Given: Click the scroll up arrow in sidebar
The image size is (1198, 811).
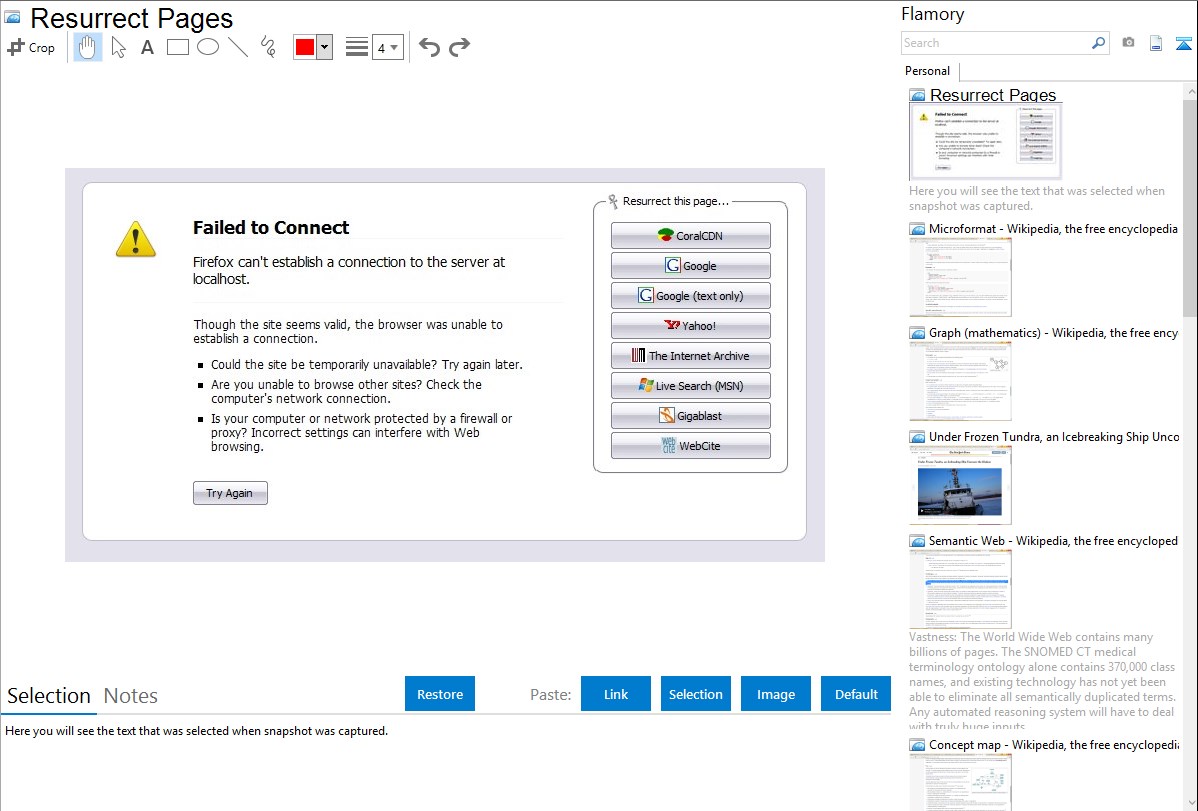Looking at the screenshot, I should click(1190, 91).
